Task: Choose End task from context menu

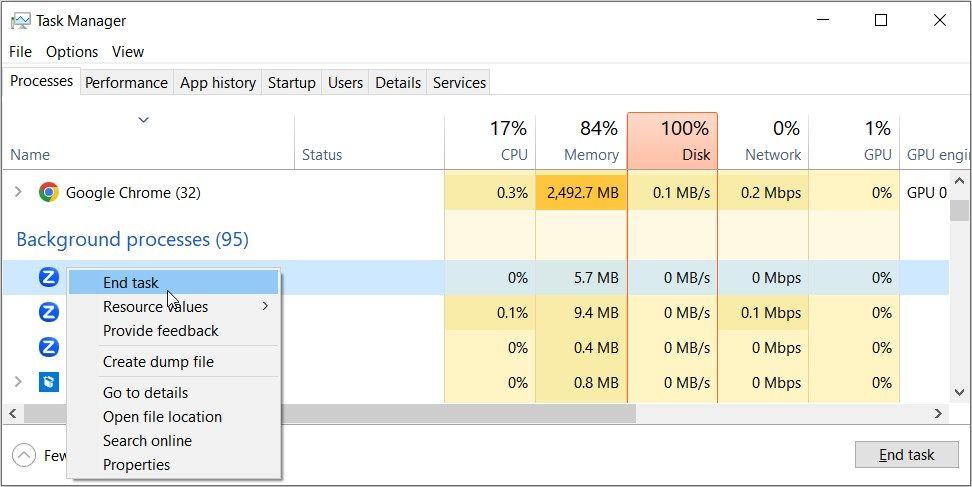Action: tap(131, 283)
